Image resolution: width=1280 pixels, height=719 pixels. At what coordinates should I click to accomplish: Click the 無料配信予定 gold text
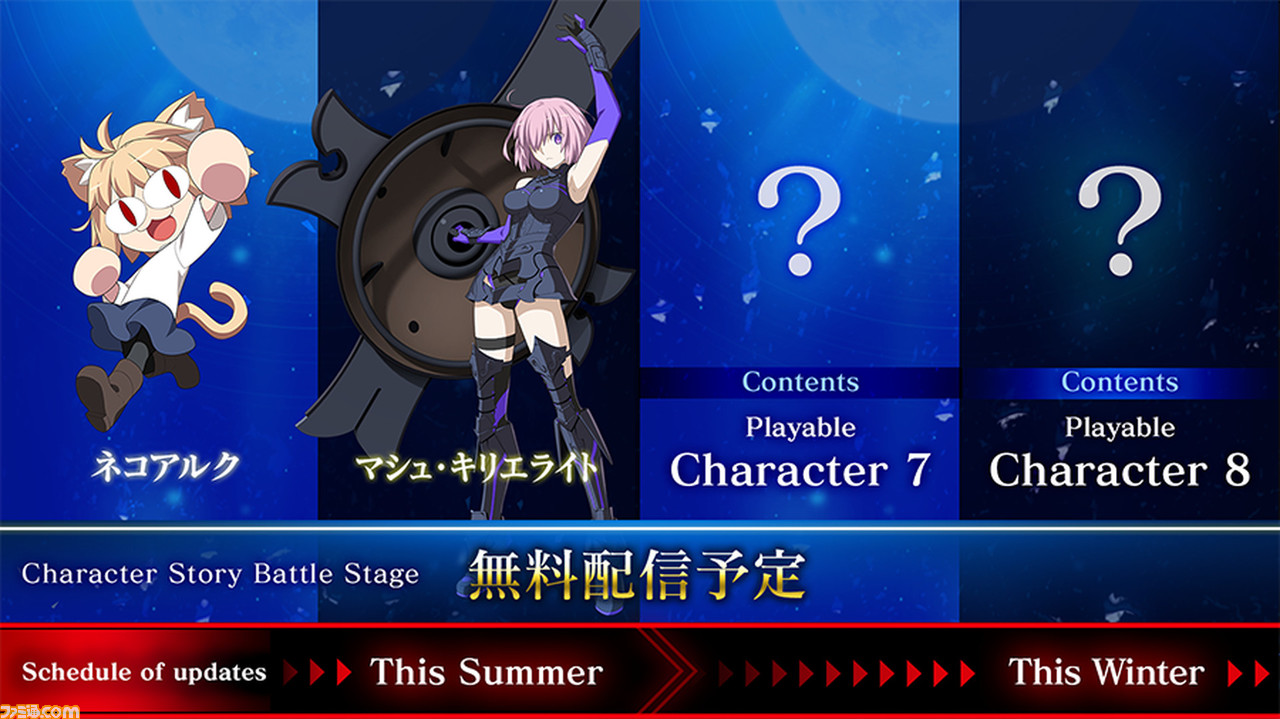point(636,574)
